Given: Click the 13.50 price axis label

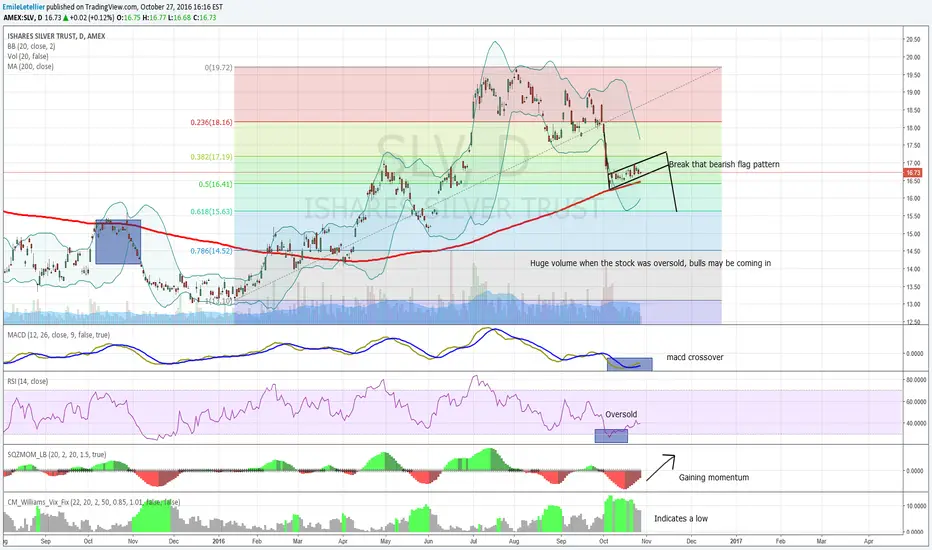Looking at the screenshot, I should 912,287.
